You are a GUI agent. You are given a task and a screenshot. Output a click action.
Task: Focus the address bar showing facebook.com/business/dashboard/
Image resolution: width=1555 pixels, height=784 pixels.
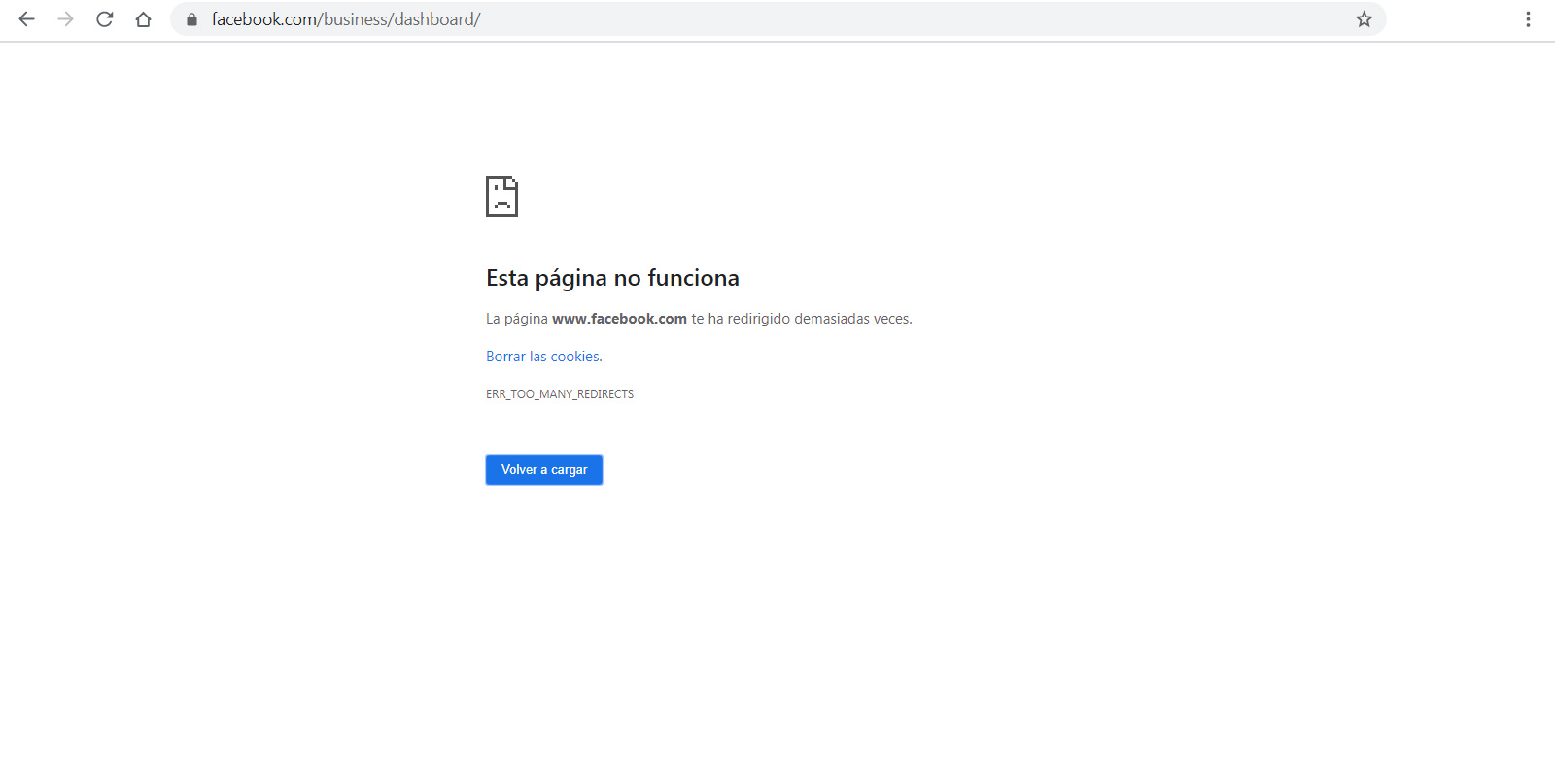point(777,19)
